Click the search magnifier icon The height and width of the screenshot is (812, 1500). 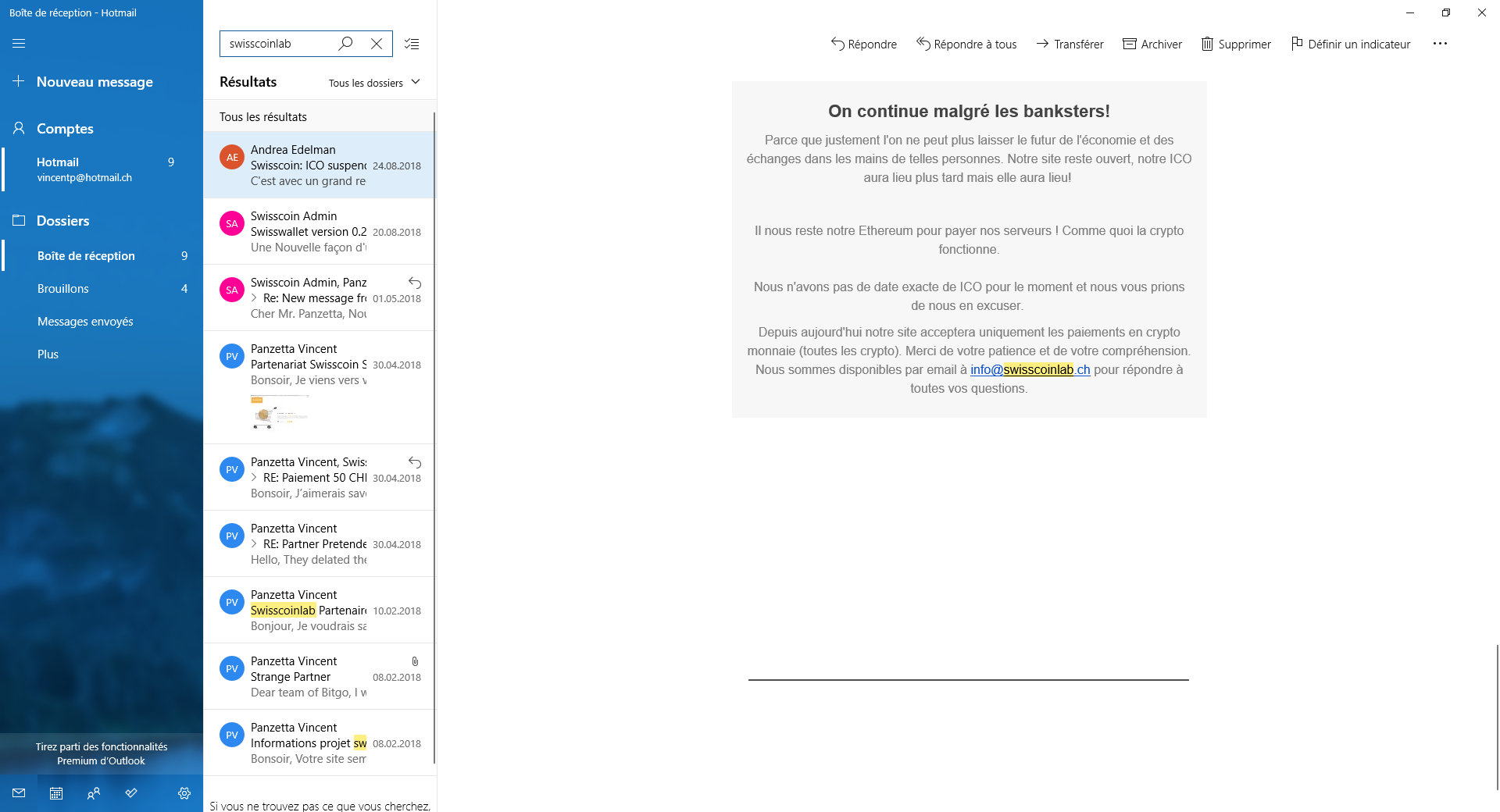pos(345,44)
